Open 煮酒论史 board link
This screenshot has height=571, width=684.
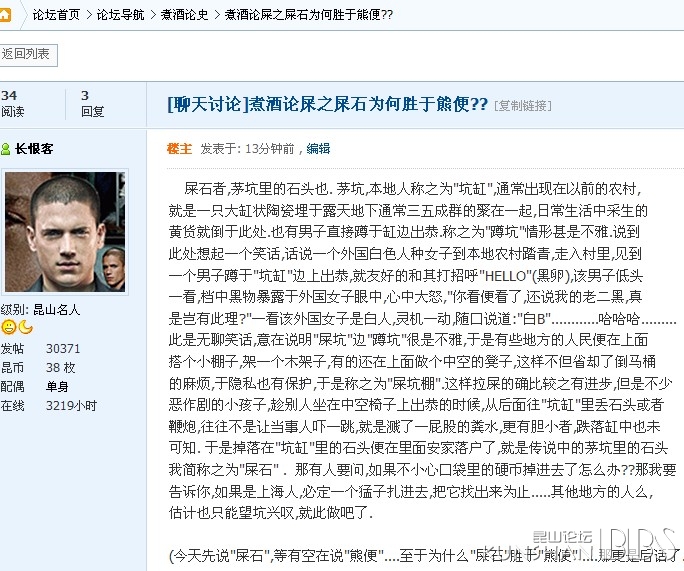tap(185, 15)
